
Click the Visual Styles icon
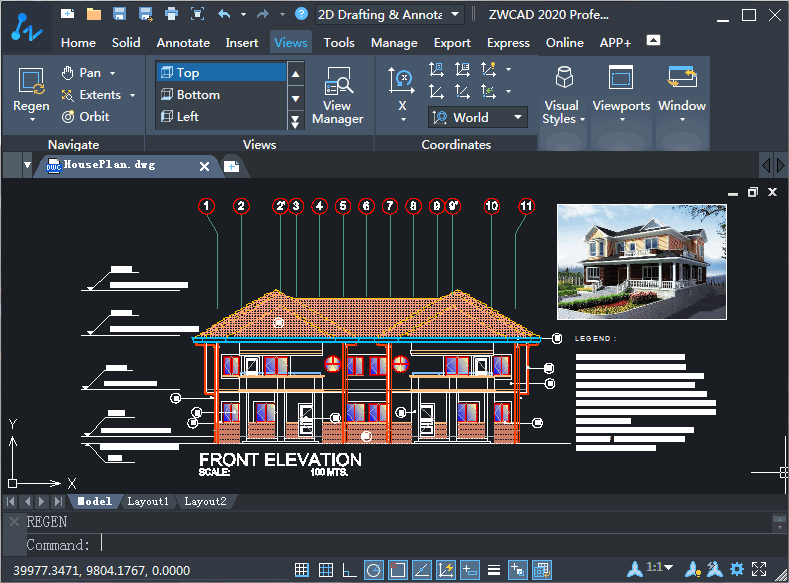click(x=564, y=79)
